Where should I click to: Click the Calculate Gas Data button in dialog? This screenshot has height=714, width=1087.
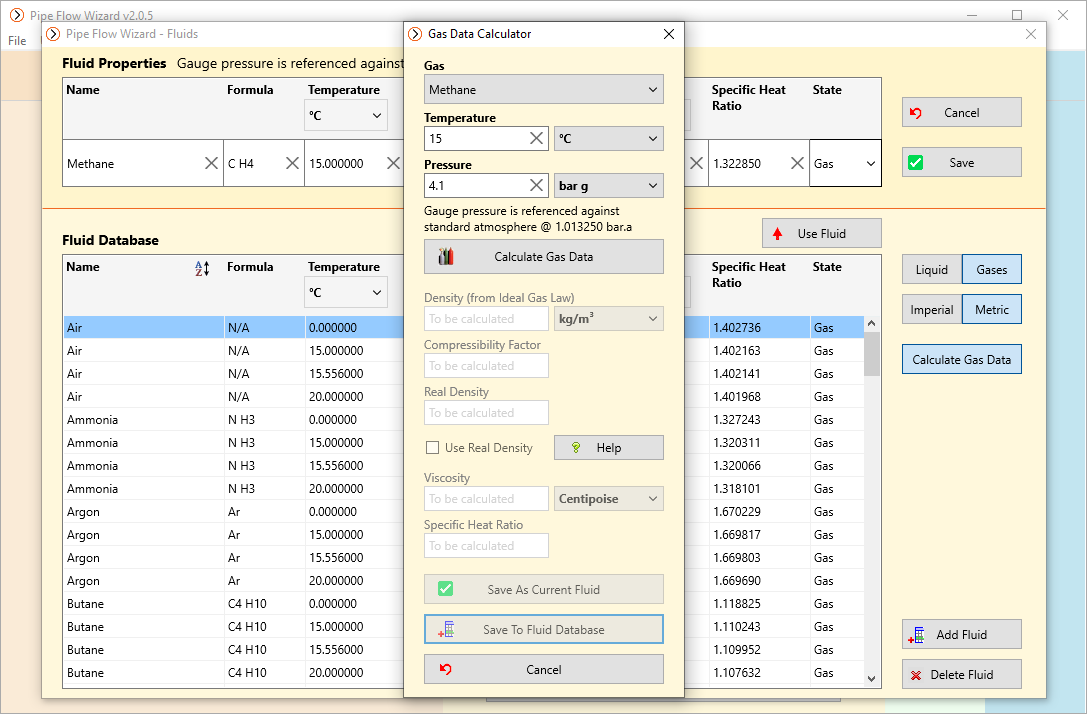(544, 256)
